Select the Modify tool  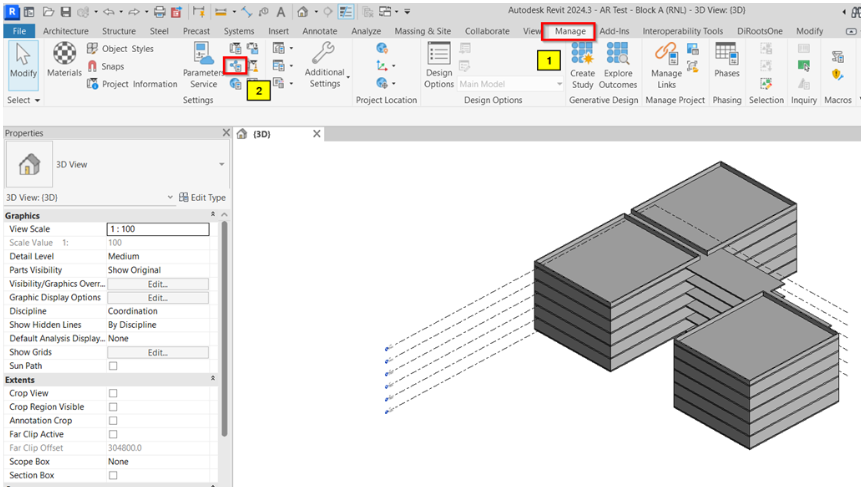coord(22,61)
